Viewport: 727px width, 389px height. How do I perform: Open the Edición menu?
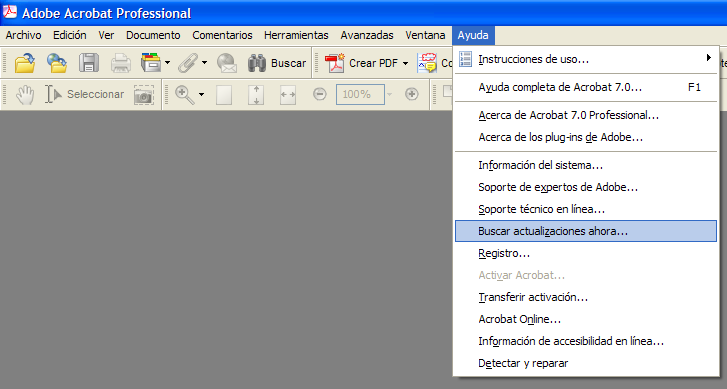70,35
